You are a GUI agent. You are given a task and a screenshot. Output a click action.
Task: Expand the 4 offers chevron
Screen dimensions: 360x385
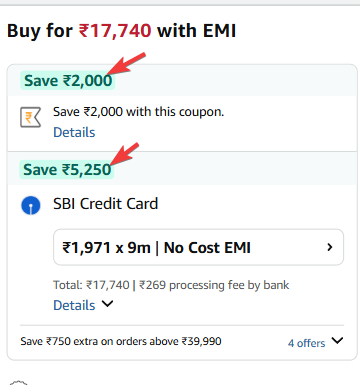pos(337,341)
